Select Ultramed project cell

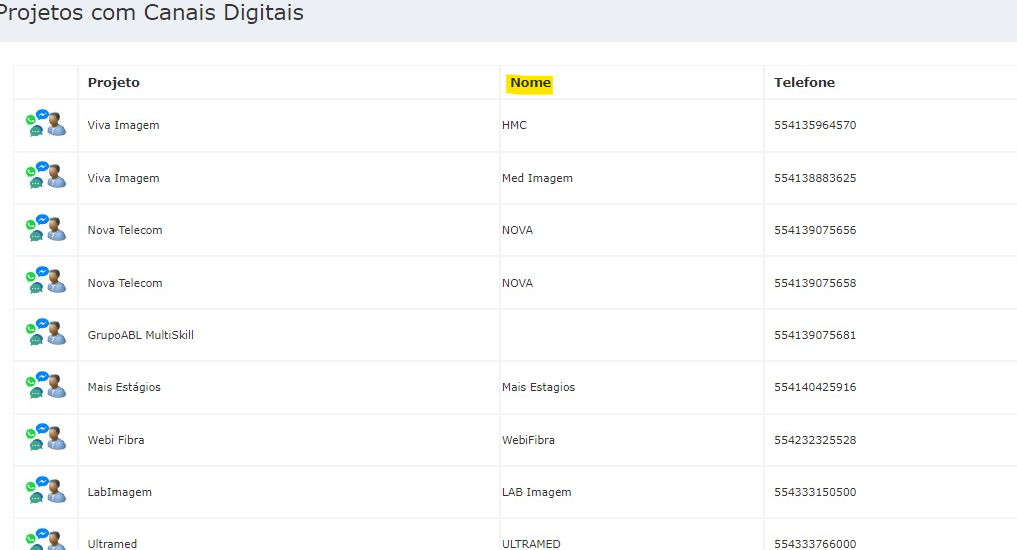pyautogui.click(x=112, y=544)
